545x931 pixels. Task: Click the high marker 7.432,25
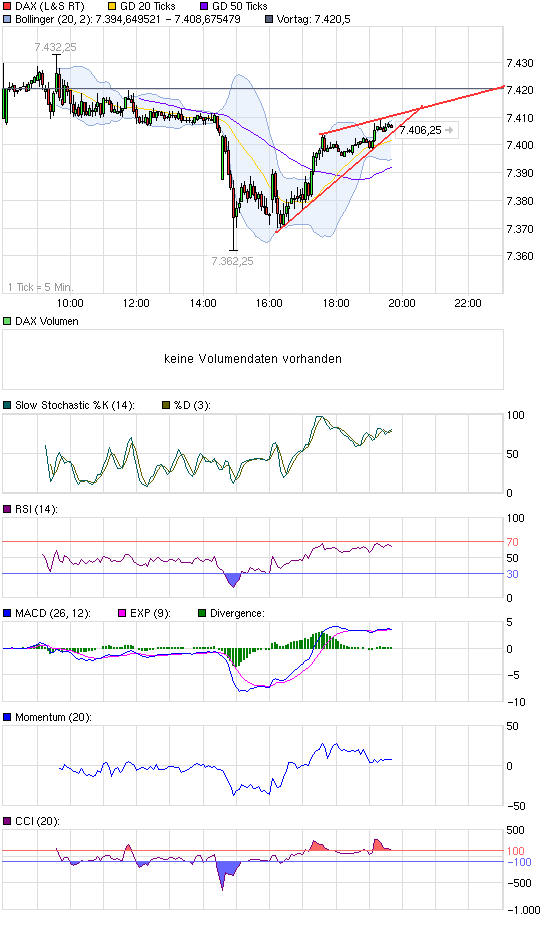coord(56,47)
